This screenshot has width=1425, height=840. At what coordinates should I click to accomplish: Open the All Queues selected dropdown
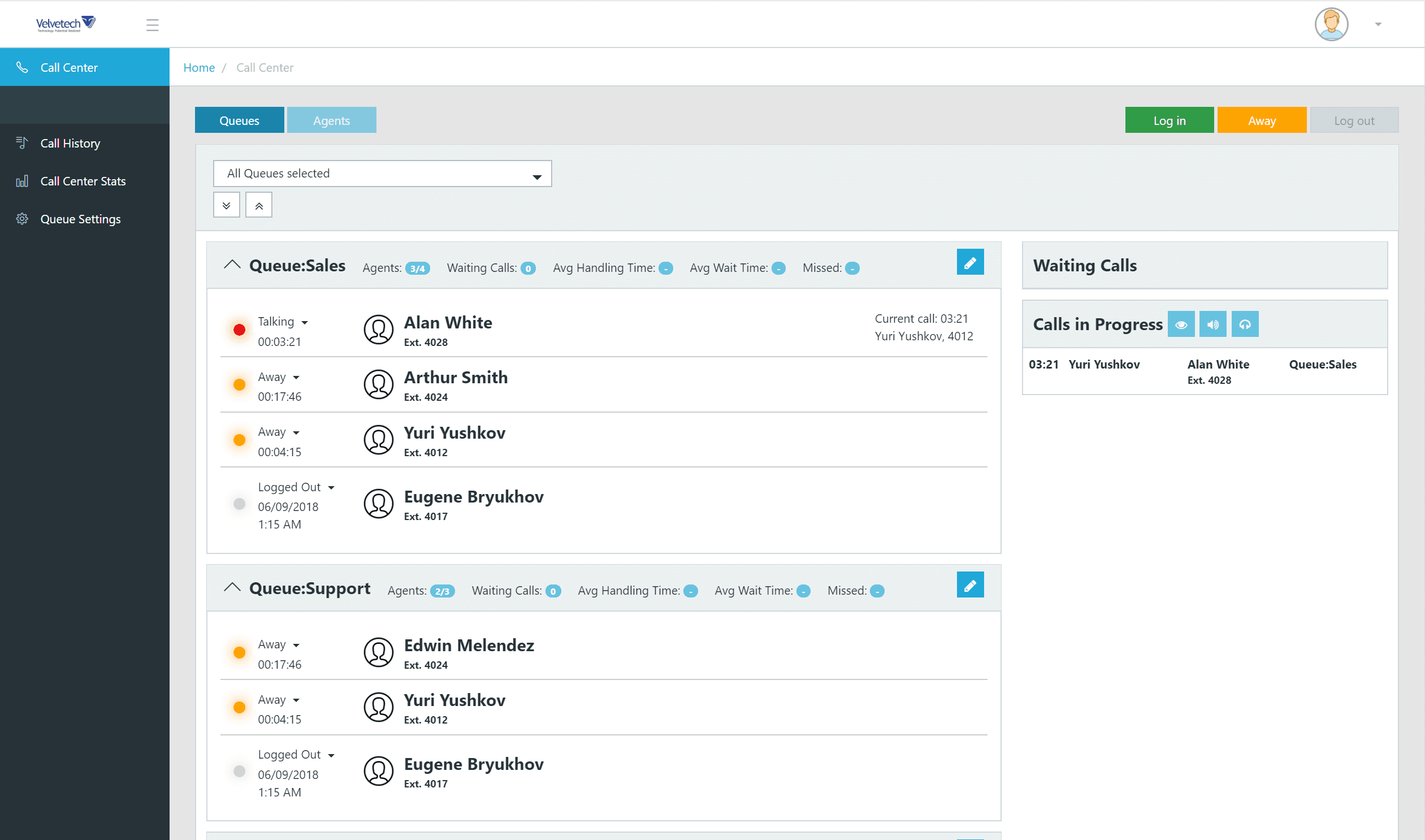point(382,173)
